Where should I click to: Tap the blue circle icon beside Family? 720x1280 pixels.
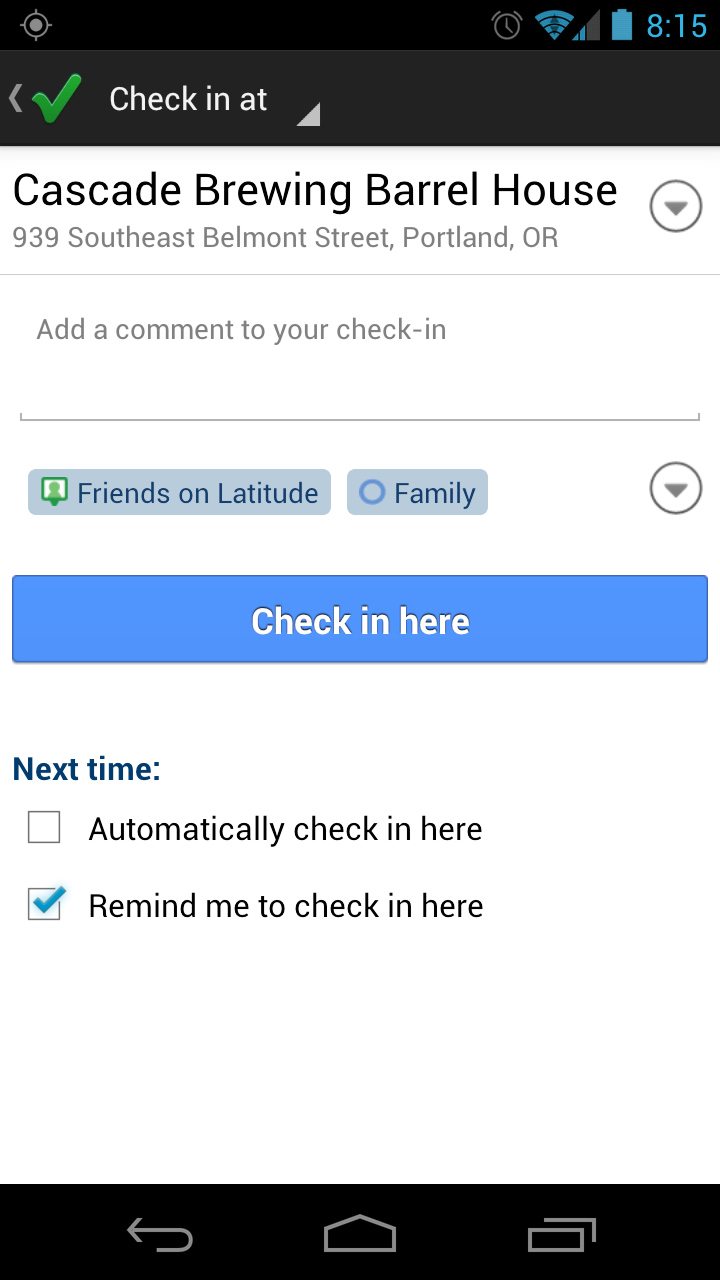[x=372, y=492]
